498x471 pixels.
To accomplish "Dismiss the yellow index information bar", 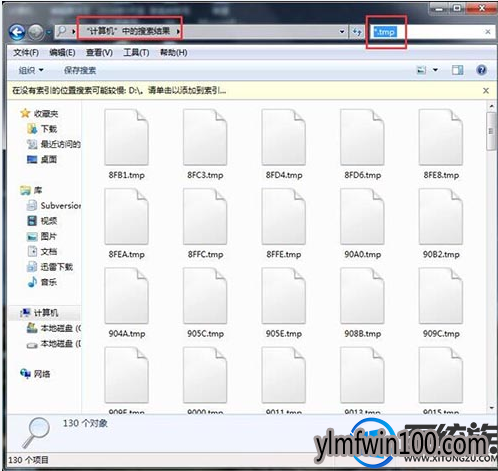I will pos(486,91).
